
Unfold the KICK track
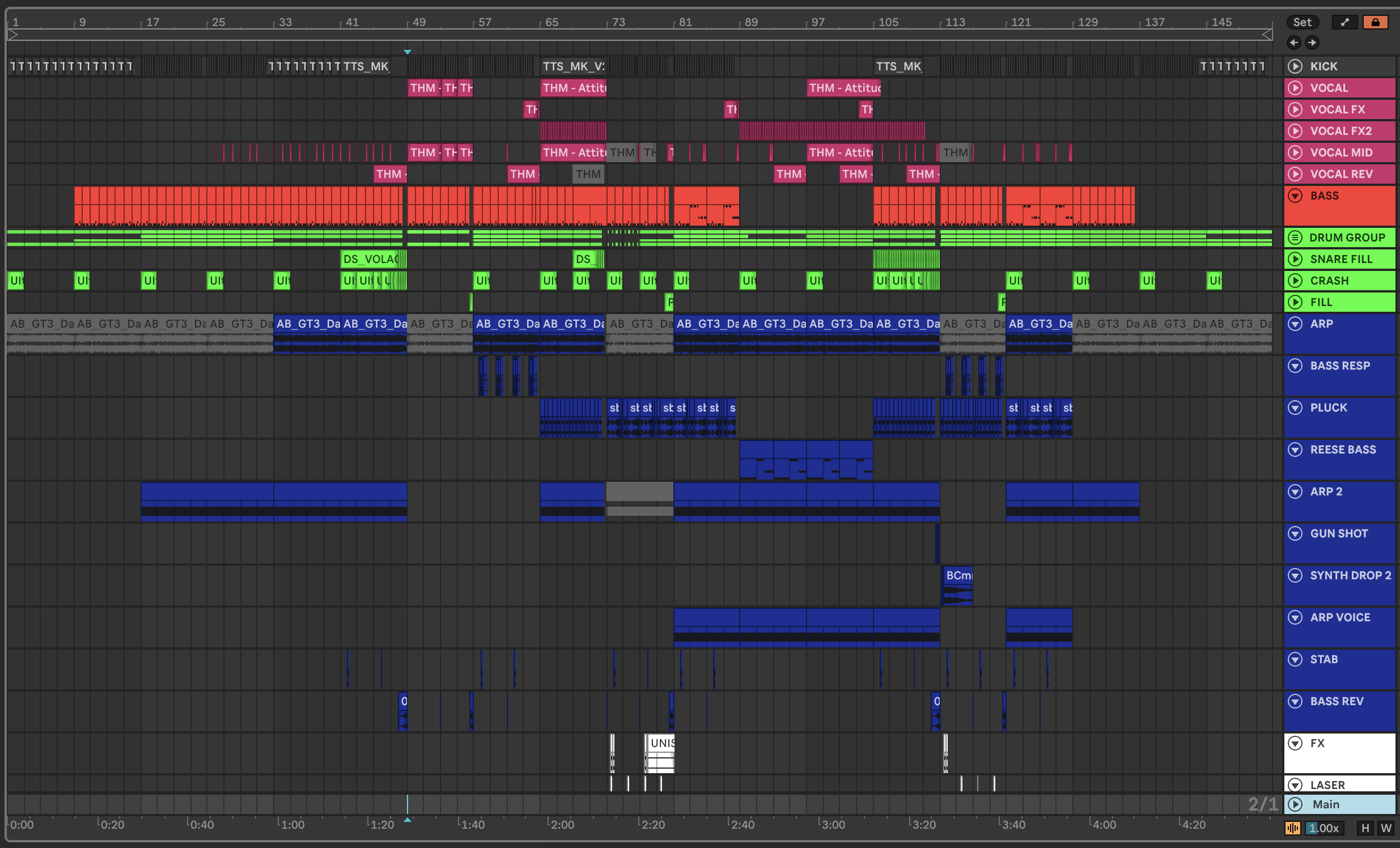pos(1295,66)
